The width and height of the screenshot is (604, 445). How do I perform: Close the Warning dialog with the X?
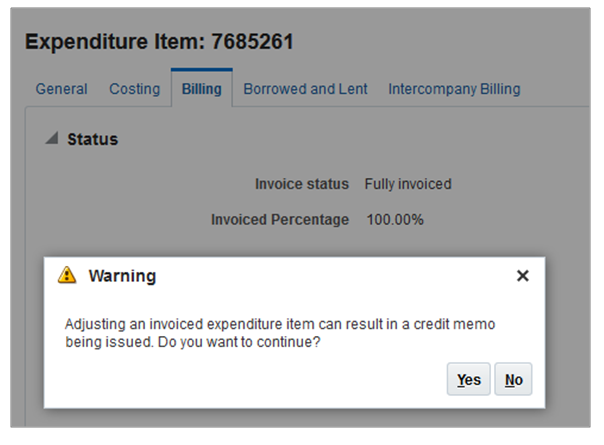(x=522, y=276)
